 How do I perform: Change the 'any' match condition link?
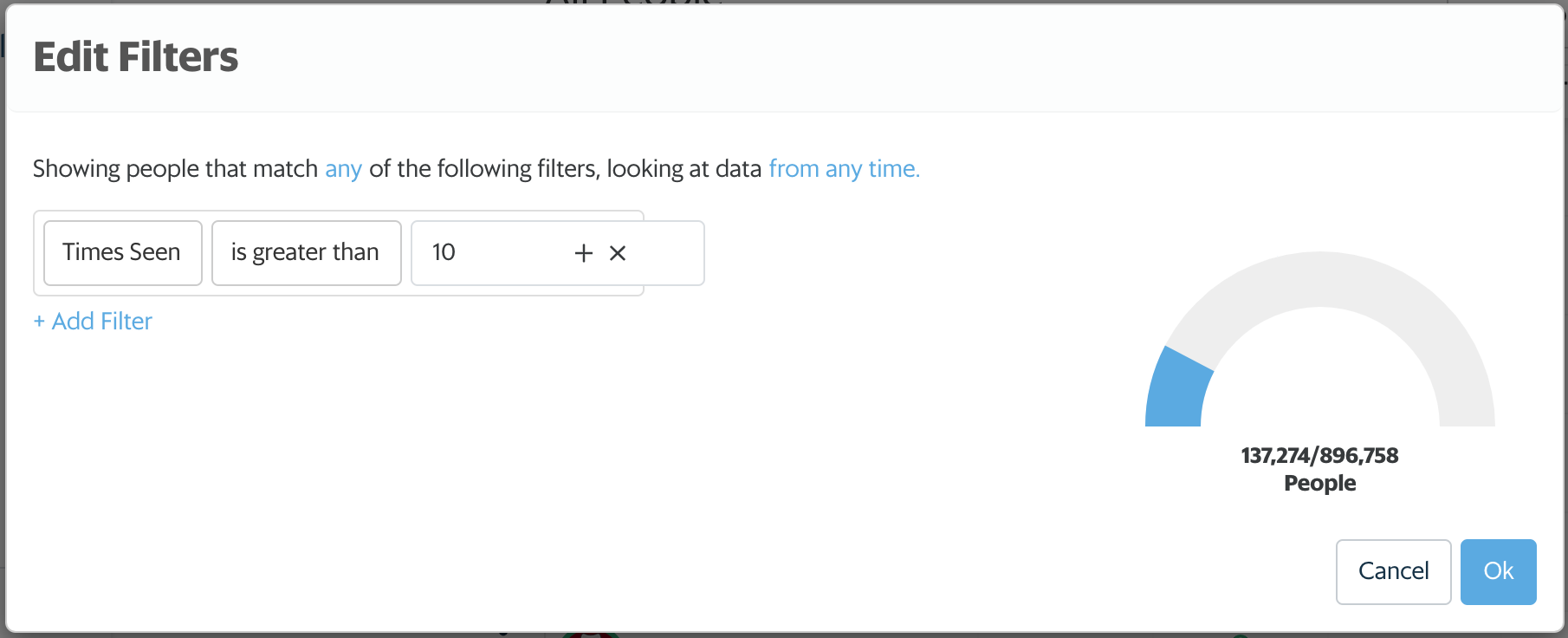tap(343, 169)
